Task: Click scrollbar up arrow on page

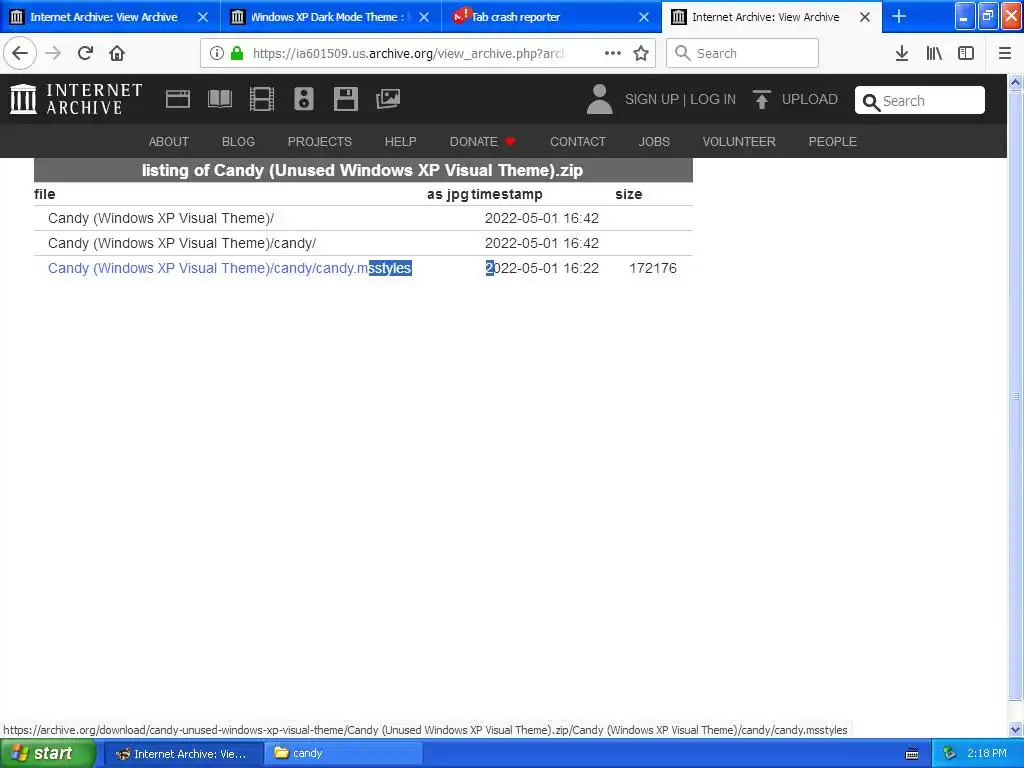Action: [x=1016, y=83]
